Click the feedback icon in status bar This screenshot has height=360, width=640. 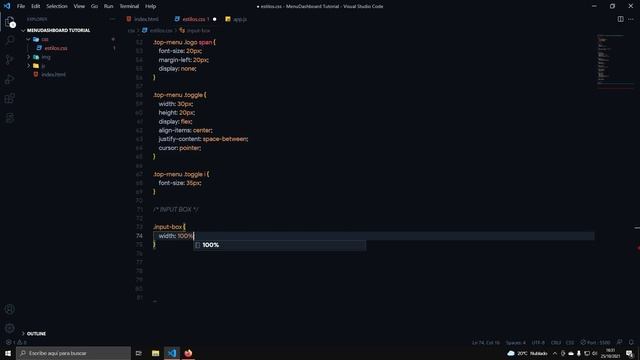pyautogui.click(x=620, y=342)
